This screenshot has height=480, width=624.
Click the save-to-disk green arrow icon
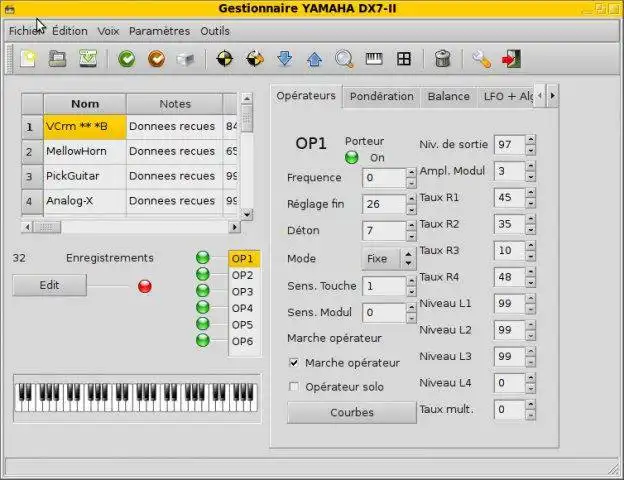point(88,59)
